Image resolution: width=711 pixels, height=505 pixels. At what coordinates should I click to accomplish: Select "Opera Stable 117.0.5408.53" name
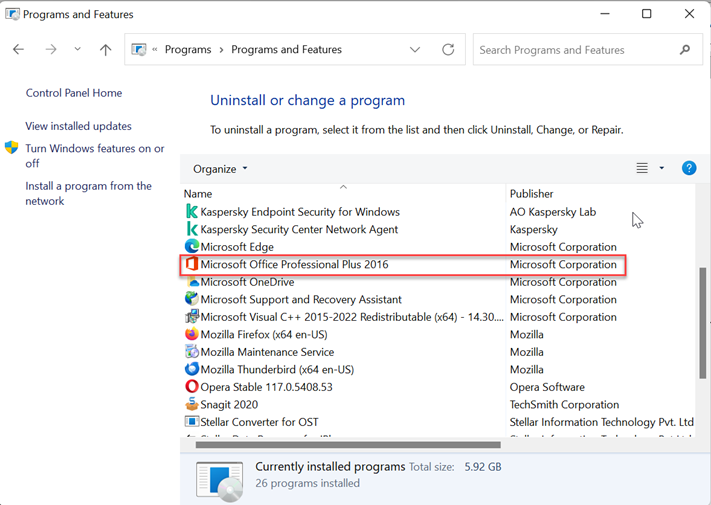pyautogui.click(x=266, y=387)
